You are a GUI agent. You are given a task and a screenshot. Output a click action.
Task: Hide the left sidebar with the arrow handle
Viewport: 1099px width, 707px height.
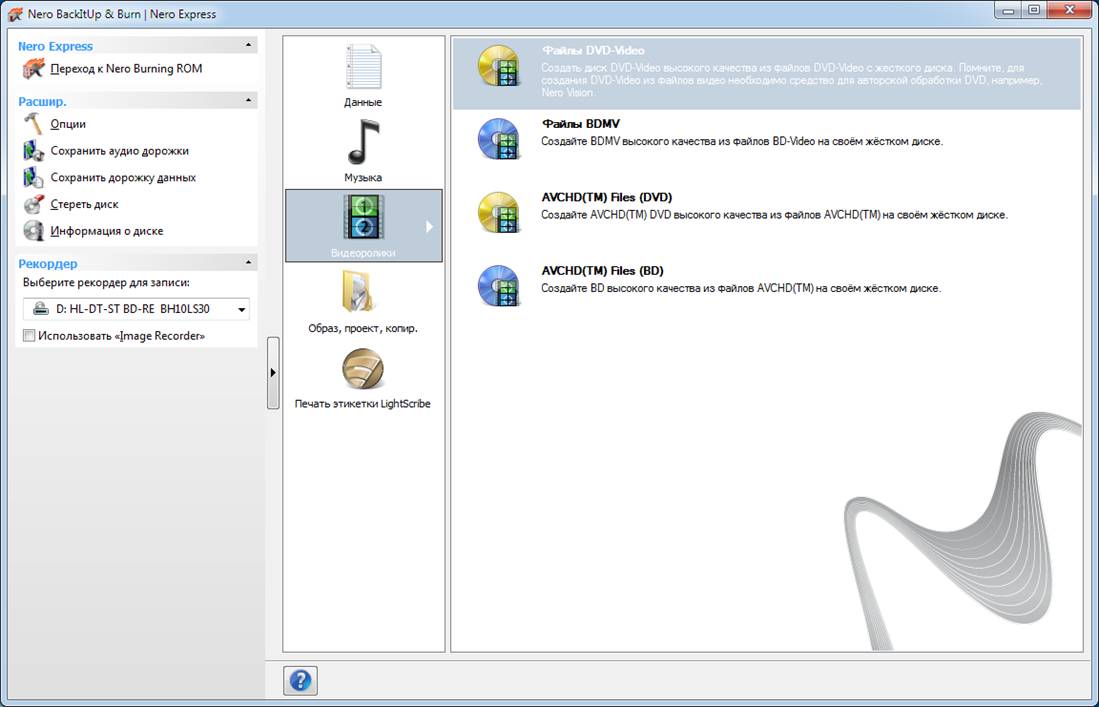(273, 372)
